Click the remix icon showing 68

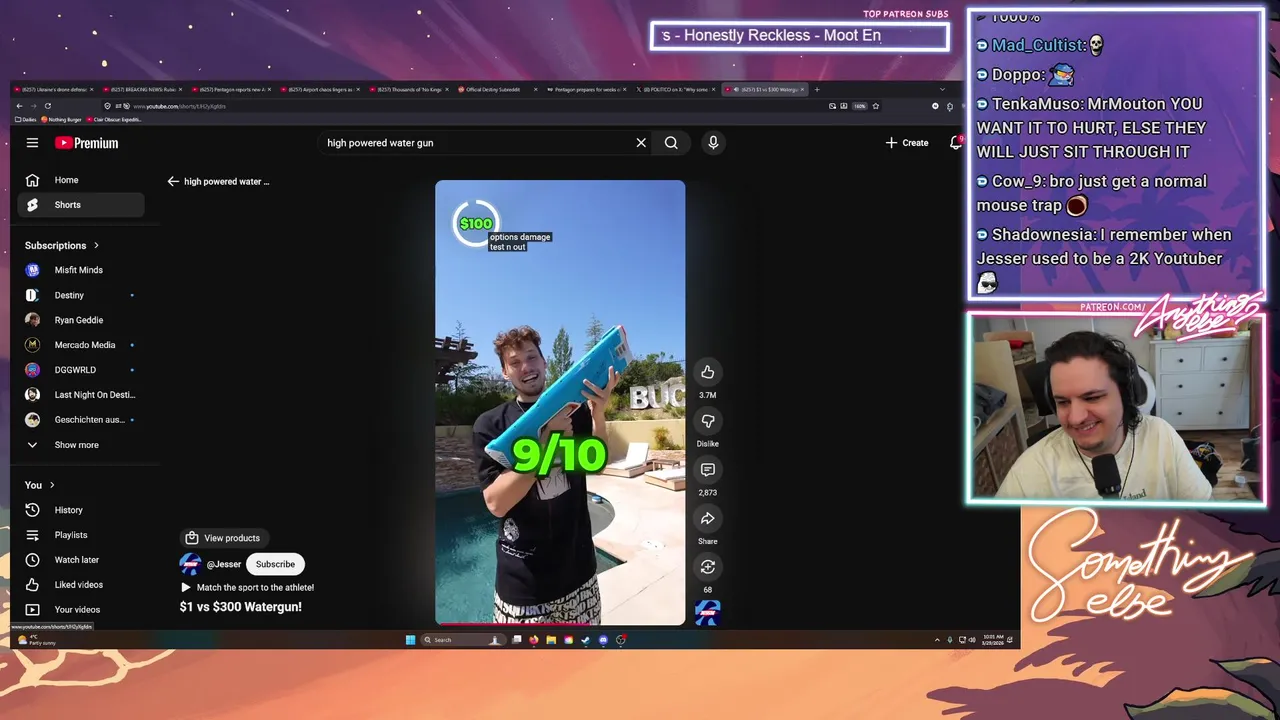707,567
